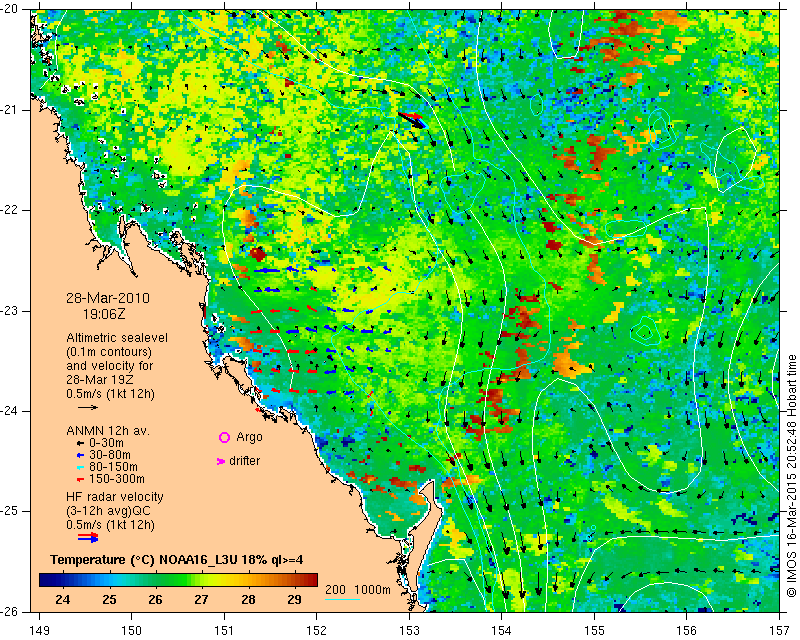Click the 'Argo' legend label
800x640 pixels.
[249, 437]
